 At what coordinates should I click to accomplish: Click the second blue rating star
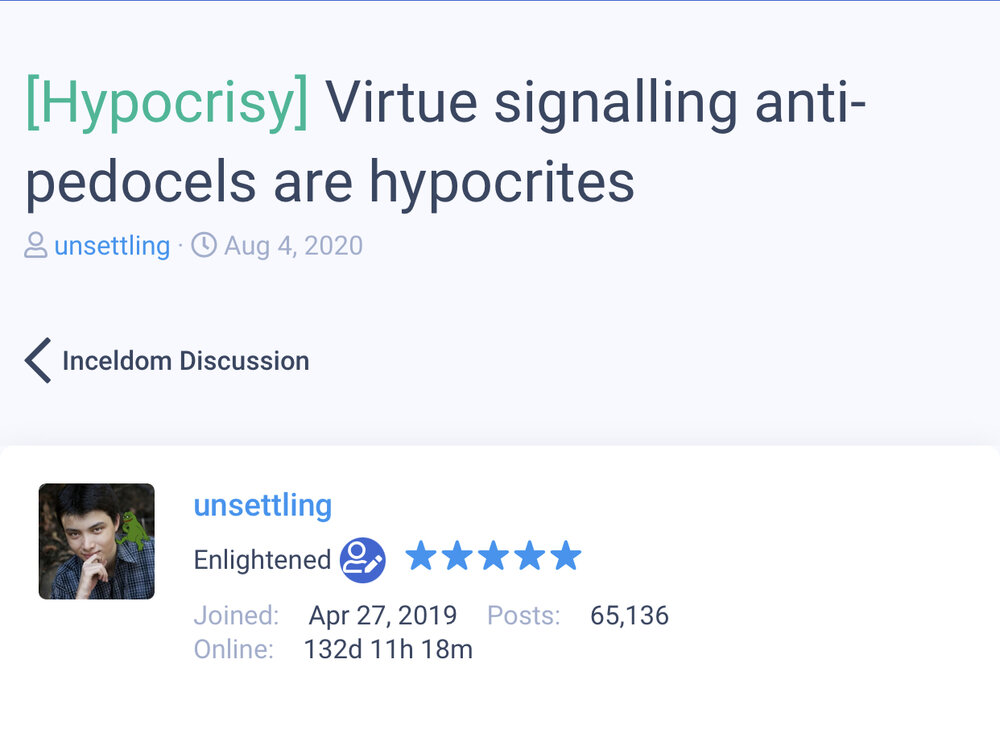(457, 556)
